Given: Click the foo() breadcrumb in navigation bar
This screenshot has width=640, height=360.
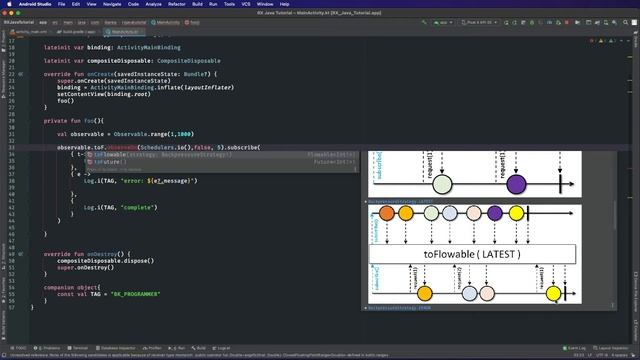Looking at the screenshot, I should pyautogui.click(x=192, y=22).
